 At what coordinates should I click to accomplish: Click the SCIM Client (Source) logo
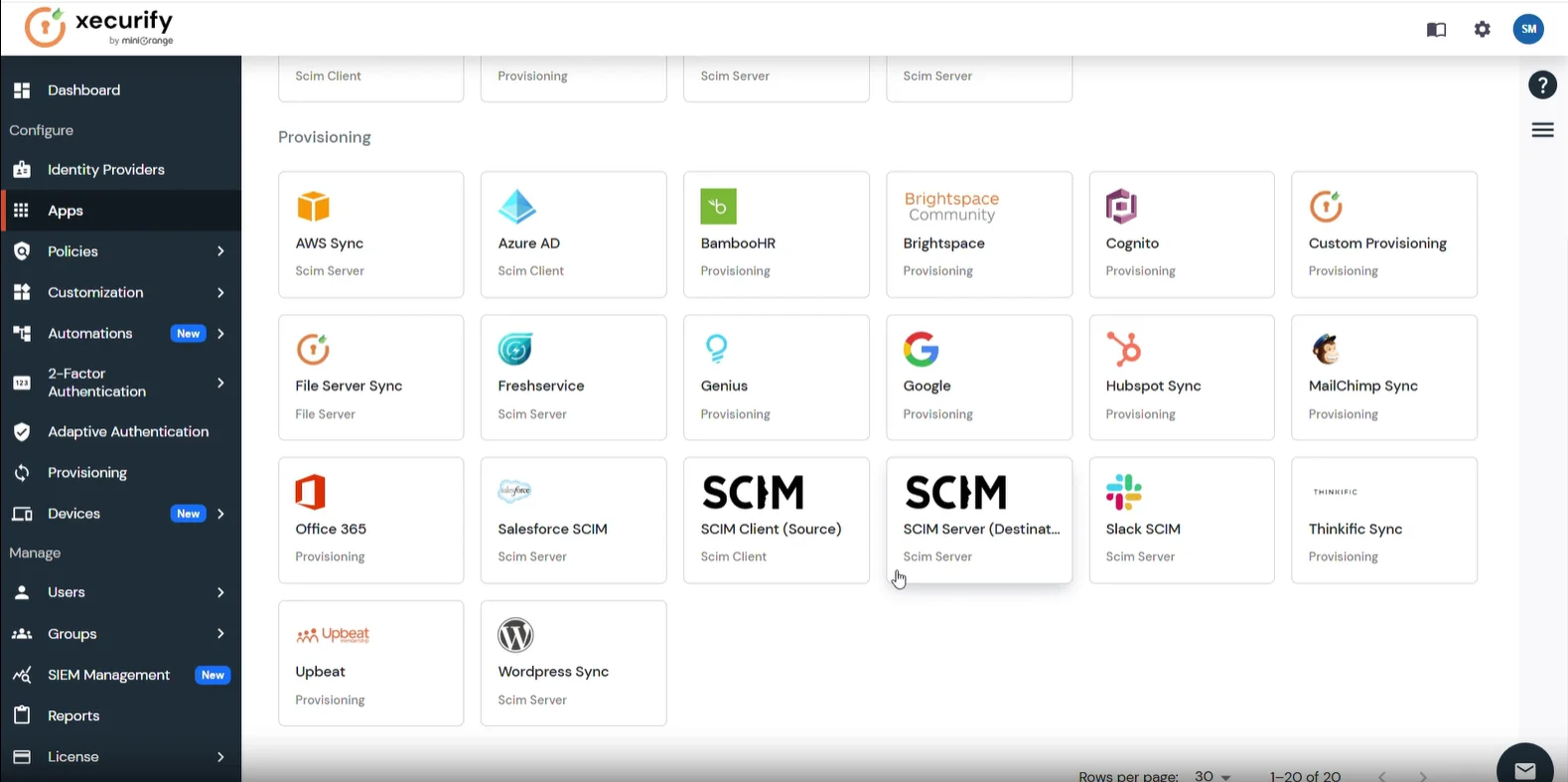pyautogui.click(x=753, y=492)
